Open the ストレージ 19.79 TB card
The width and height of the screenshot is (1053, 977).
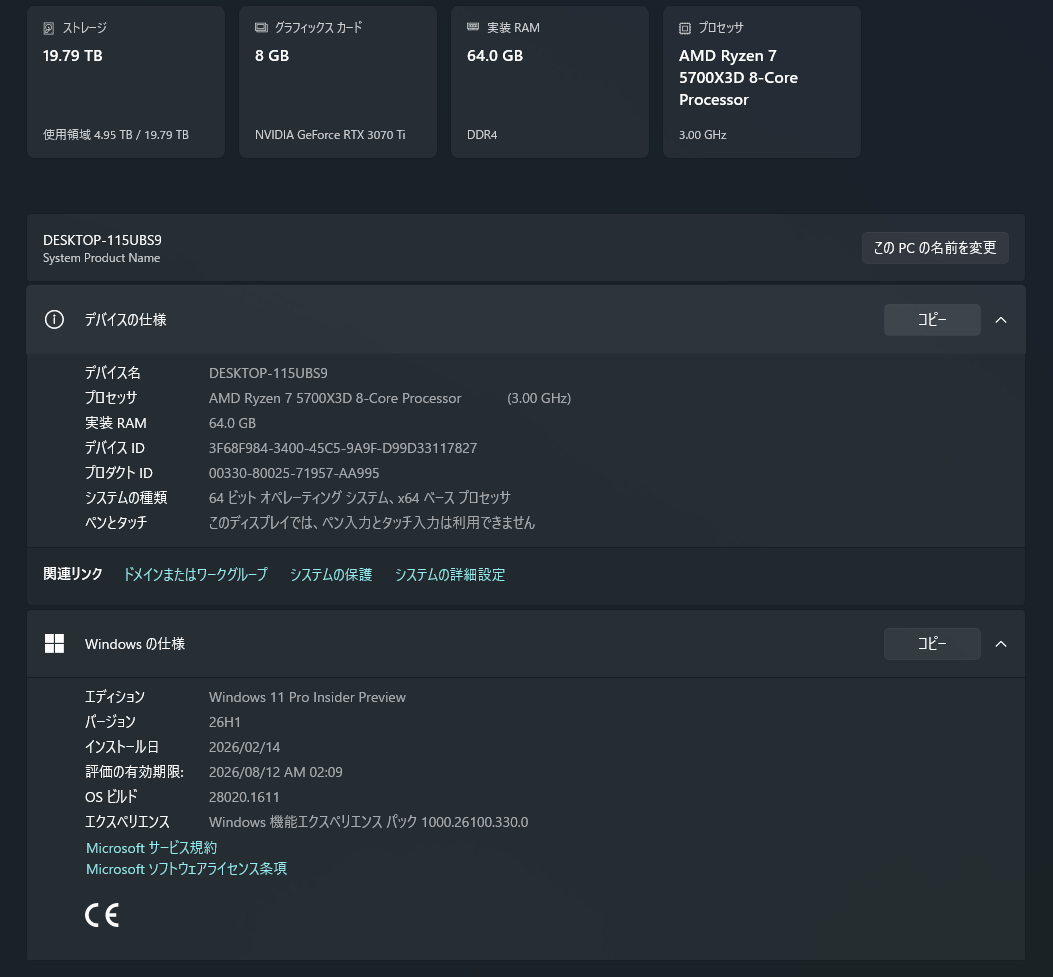click(x=126, y=82)
